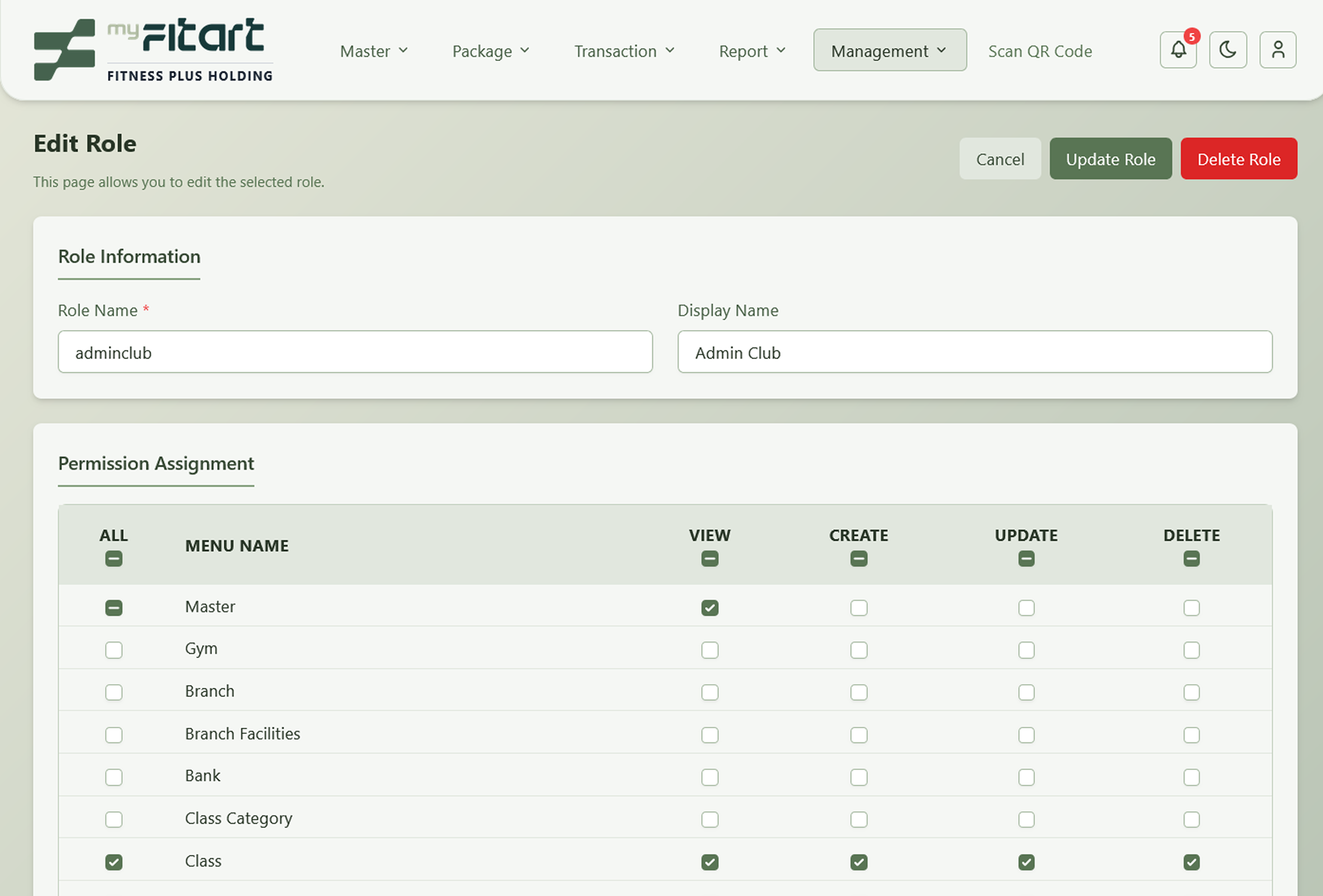The height and width of the screenshot is (896, 1323).
Task: Click the Update Role button
Action: 1110,159
